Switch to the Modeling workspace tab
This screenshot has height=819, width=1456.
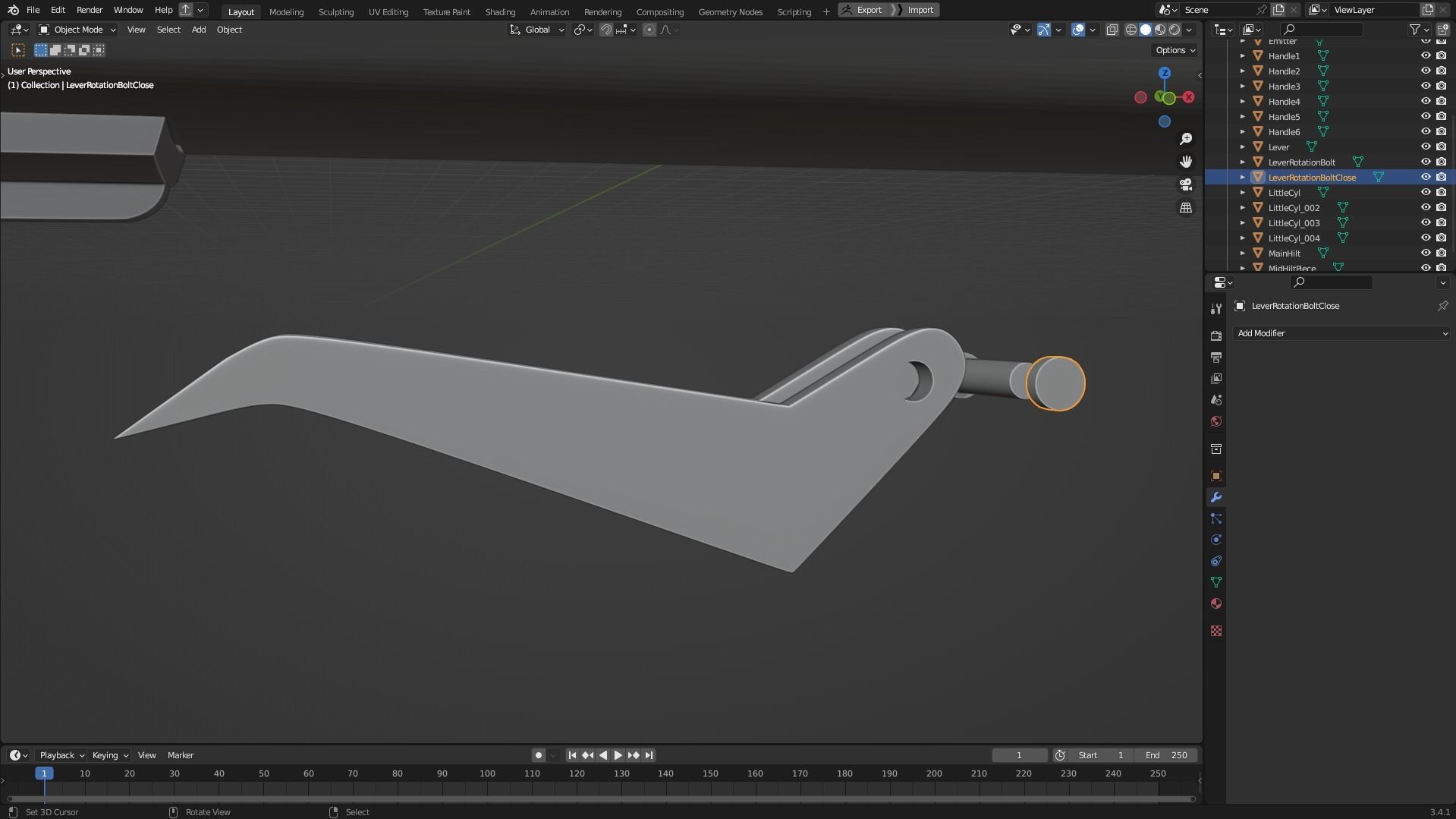coord(286,11)
